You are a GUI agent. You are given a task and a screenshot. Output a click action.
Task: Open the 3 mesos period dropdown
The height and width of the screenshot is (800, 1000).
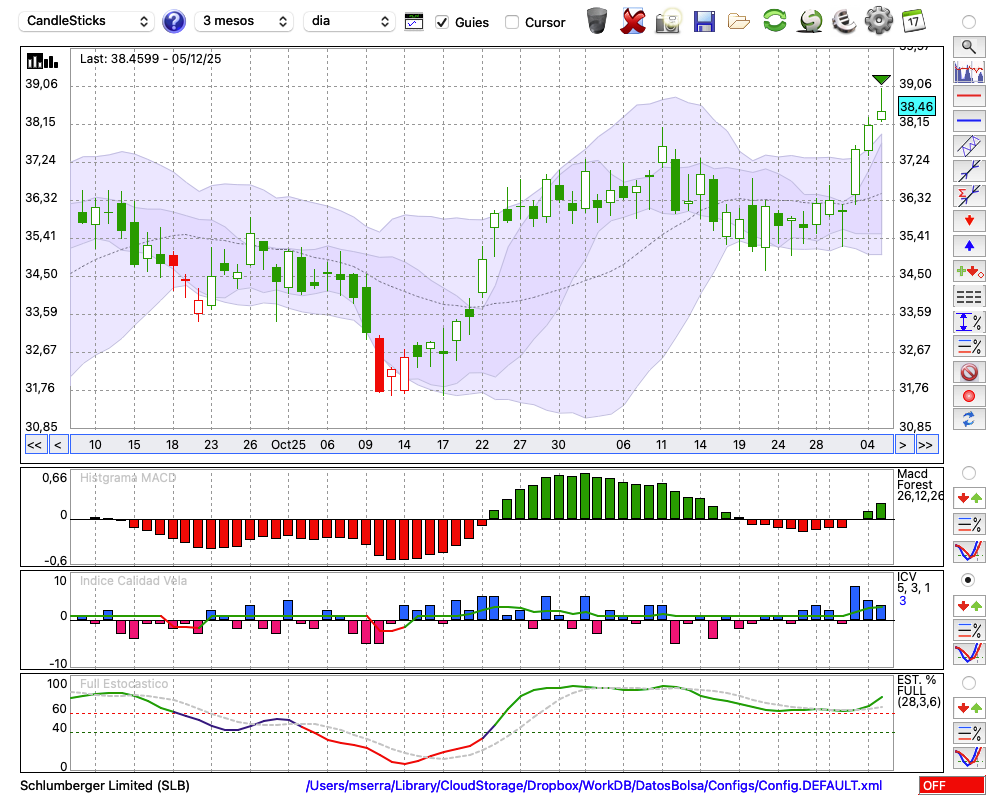click(x=245, y=21)
